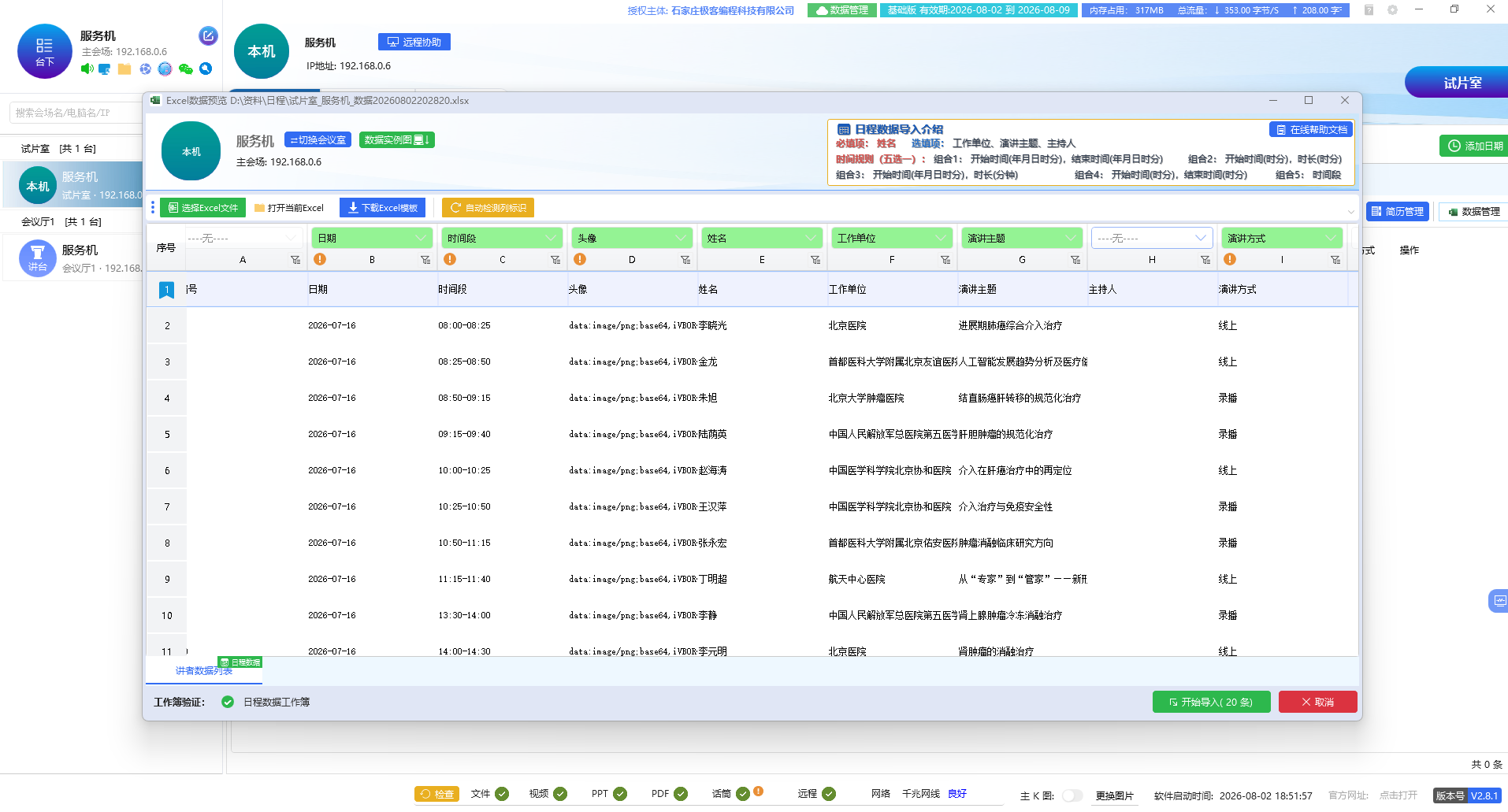
Task: Click the red 取消 button
Action: pyautogui.click(x=1318, y=702)
